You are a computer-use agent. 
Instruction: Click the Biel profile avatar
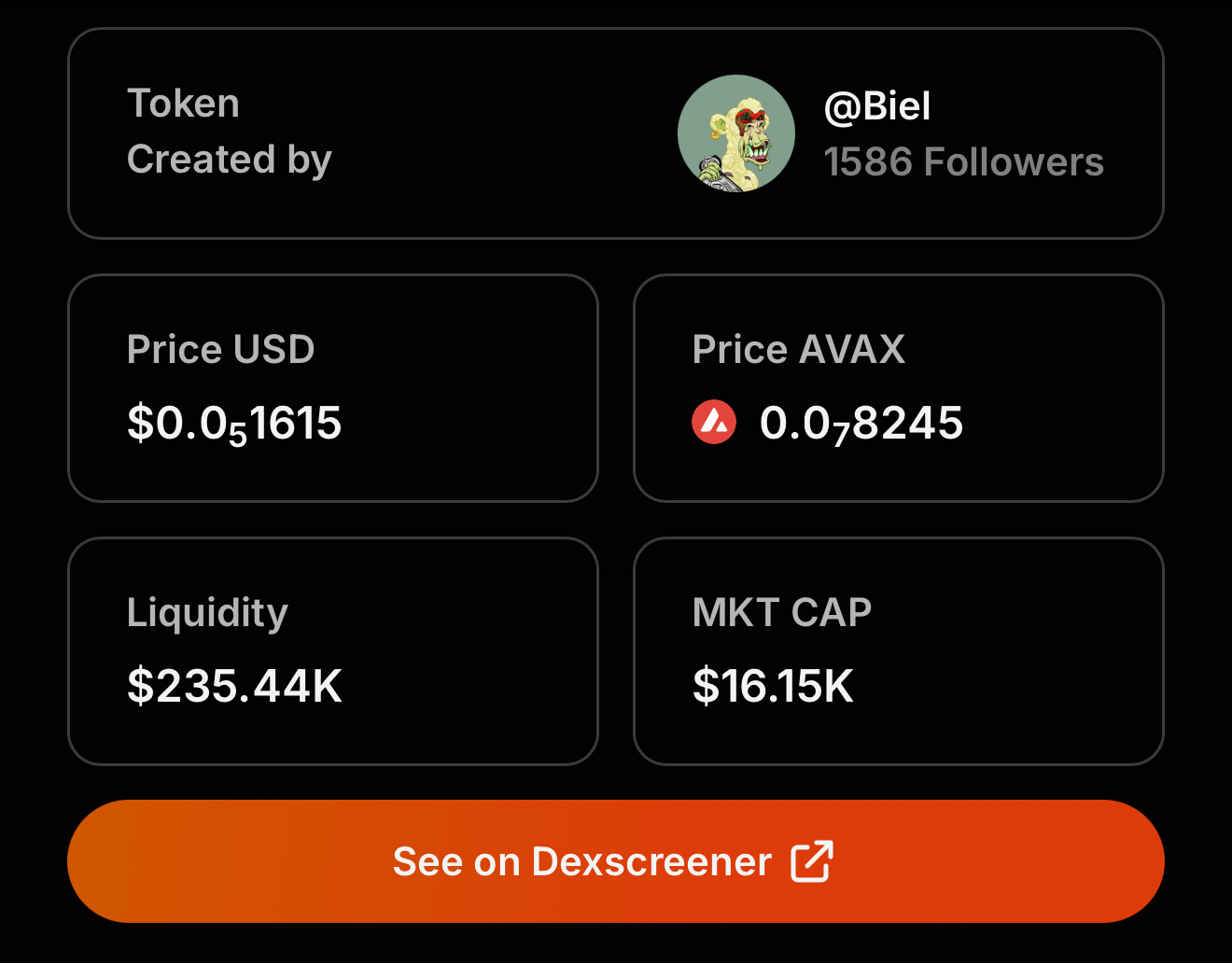click(x=735, y=133)
